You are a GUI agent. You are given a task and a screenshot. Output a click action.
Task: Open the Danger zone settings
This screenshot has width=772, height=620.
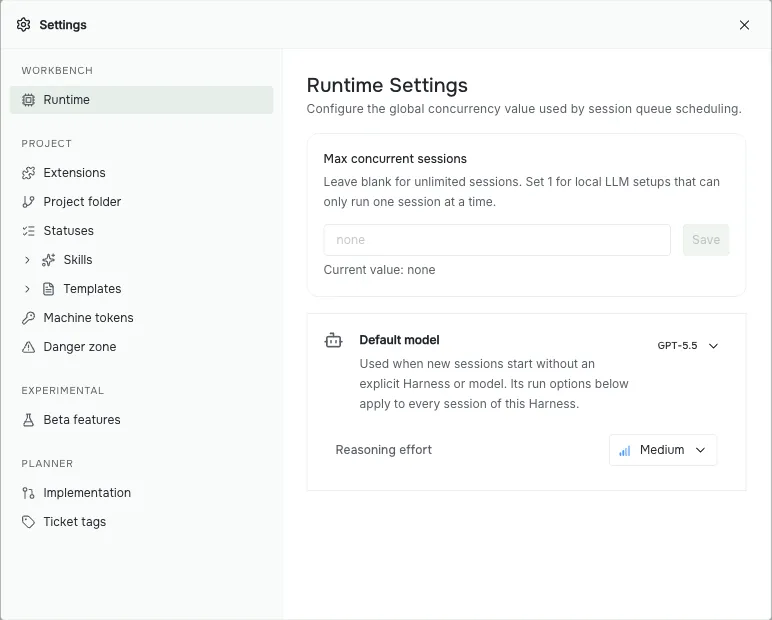[x=141, y=347]
